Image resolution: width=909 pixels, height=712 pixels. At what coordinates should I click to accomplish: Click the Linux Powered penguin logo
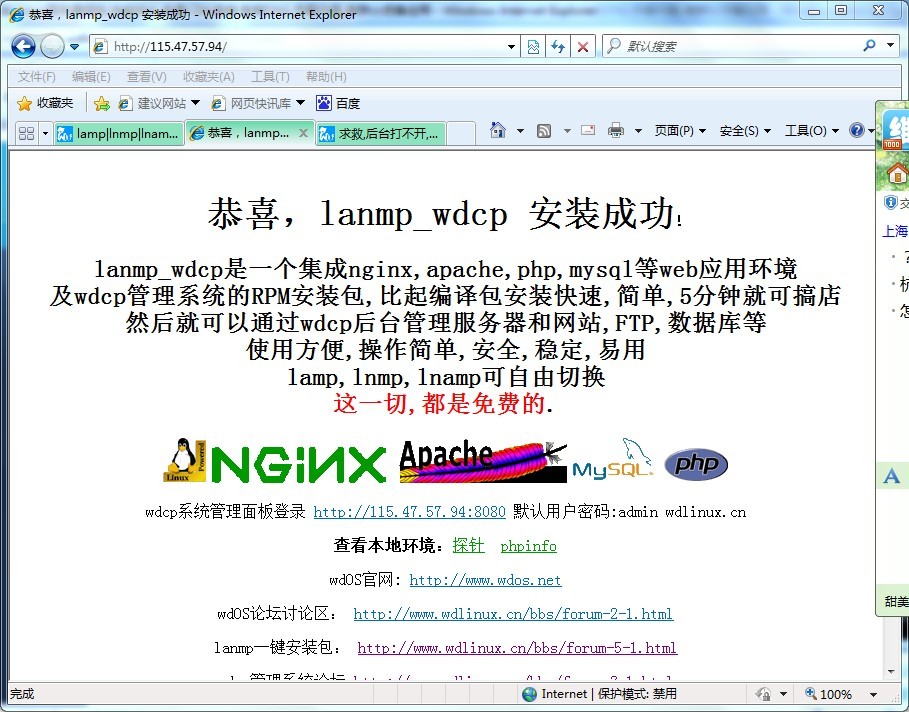(184, 460)
